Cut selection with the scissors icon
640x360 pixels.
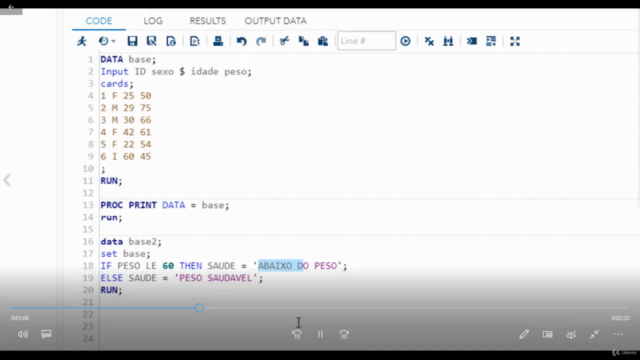click(x=284, y=41)
